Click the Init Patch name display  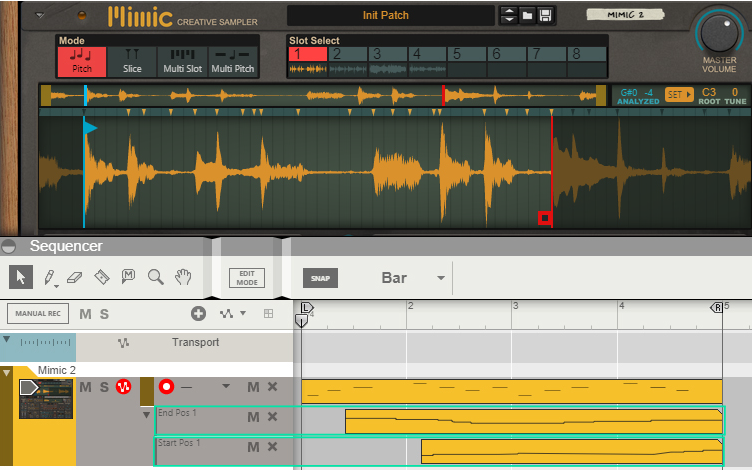(390, 15)
